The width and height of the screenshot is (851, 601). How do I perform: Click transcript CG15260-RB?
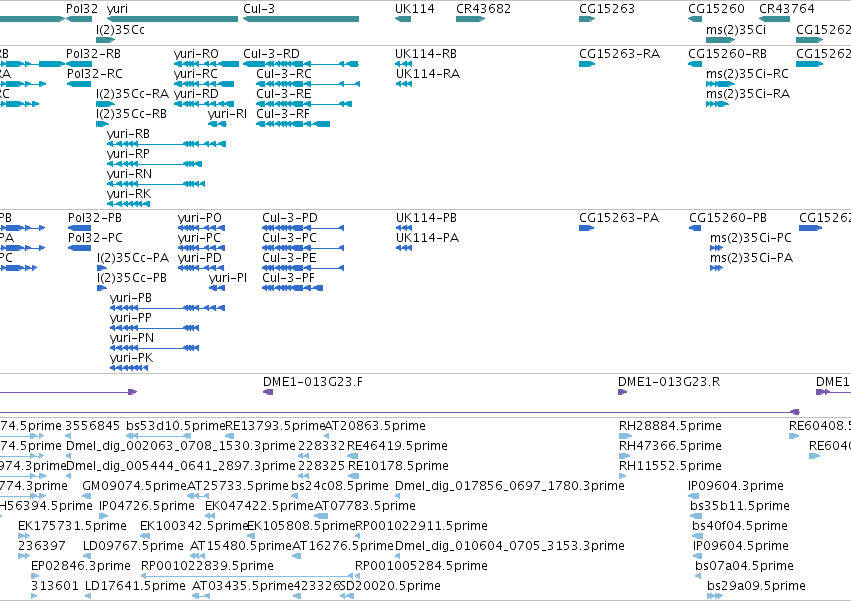[x=728, y=54]
